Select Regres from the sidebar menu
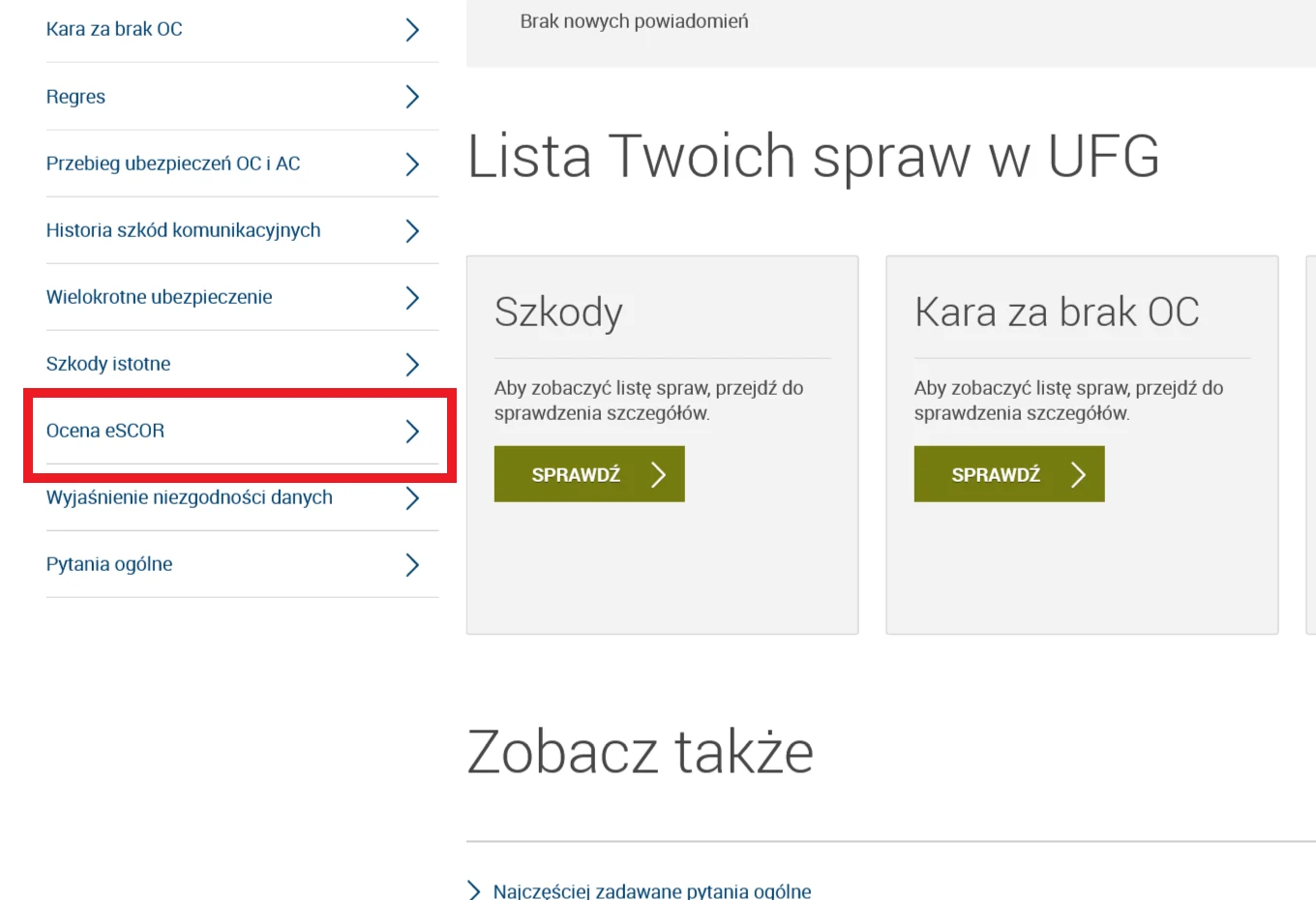The height and width of the screenshot is (900, 1316). [x=75, y=97]
